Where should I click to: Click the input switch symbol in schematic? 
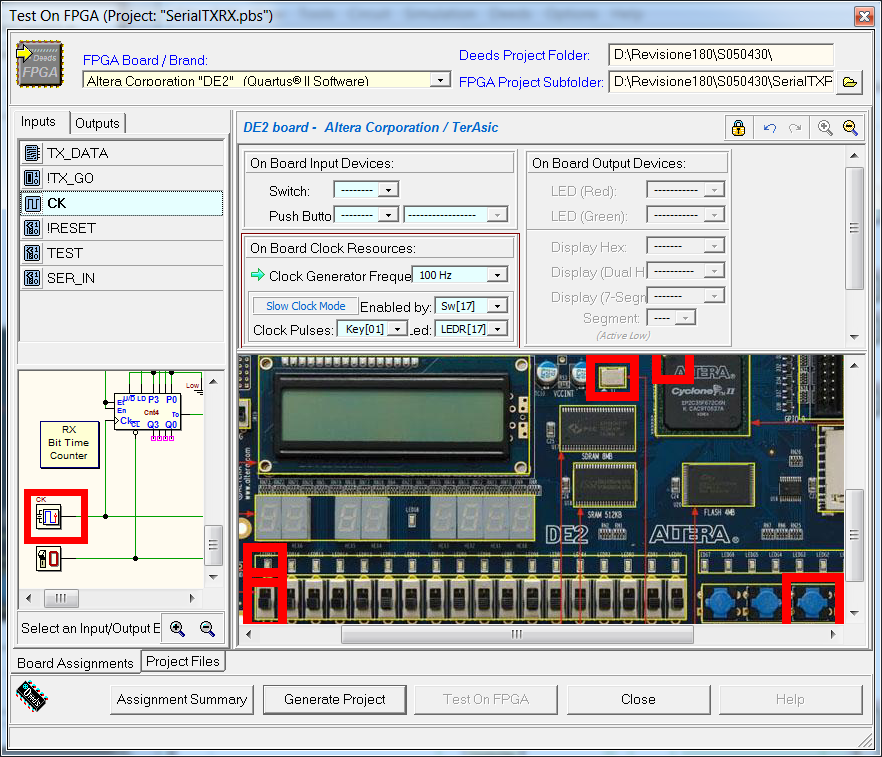(48, 558)
